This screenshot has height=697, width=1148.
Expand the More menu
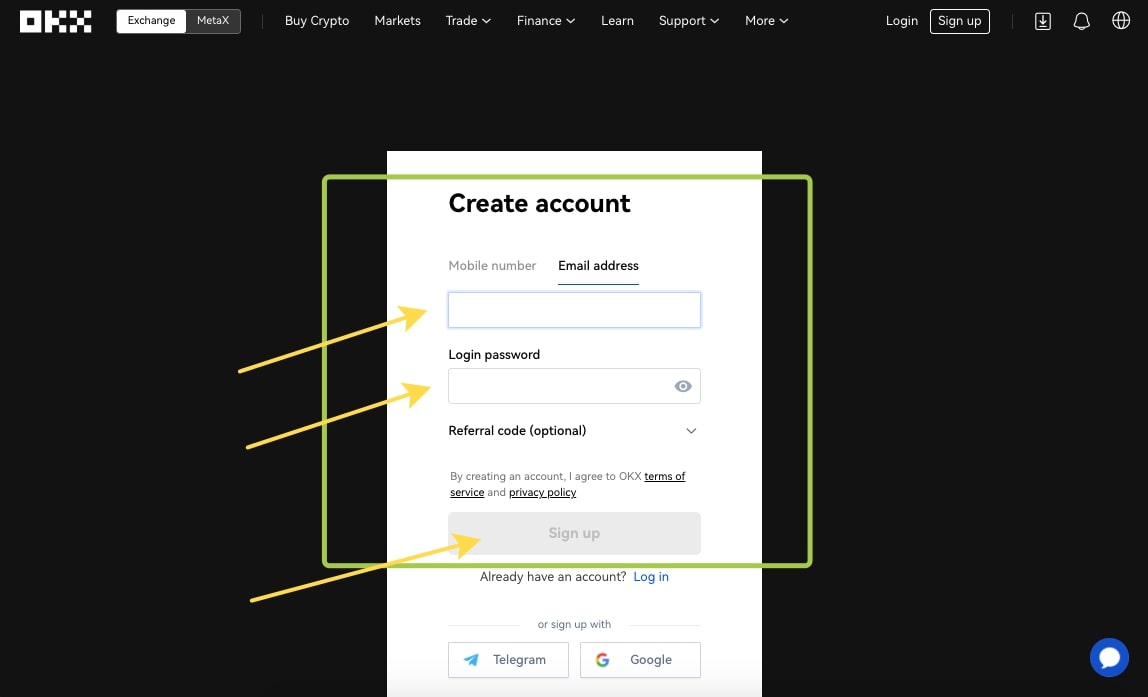[x=767, y=20]
